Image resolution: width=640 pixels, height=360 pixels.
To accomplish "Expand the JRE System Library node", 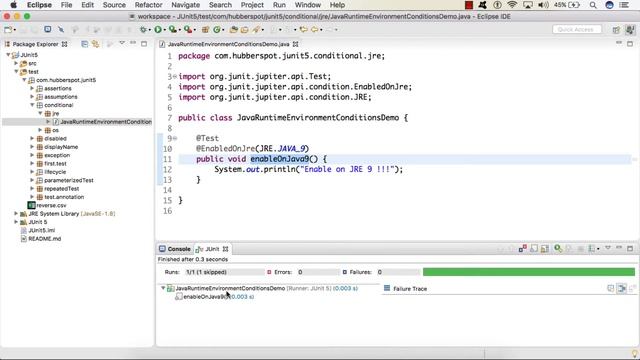I will click(16, 213).
